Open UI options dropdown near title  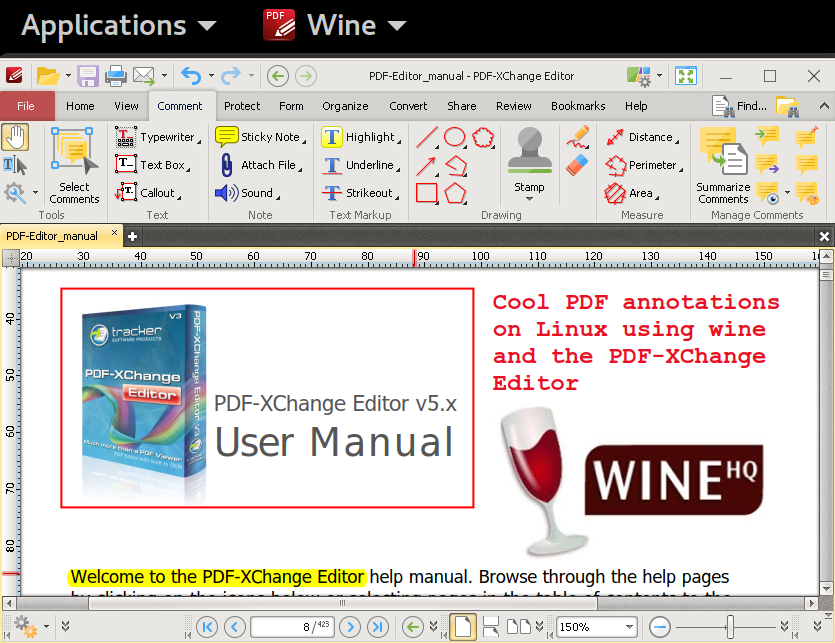[659, 76]
